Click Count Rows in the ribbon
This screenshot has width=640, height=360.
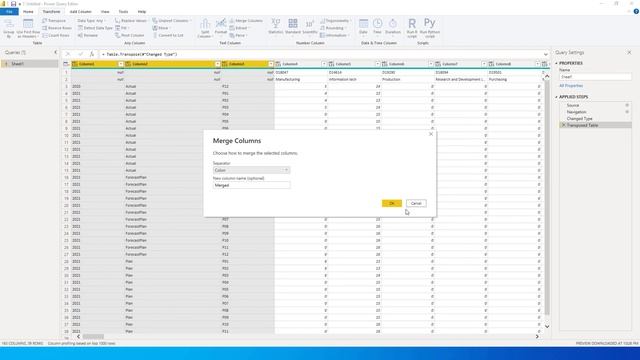tap(56, 35)
